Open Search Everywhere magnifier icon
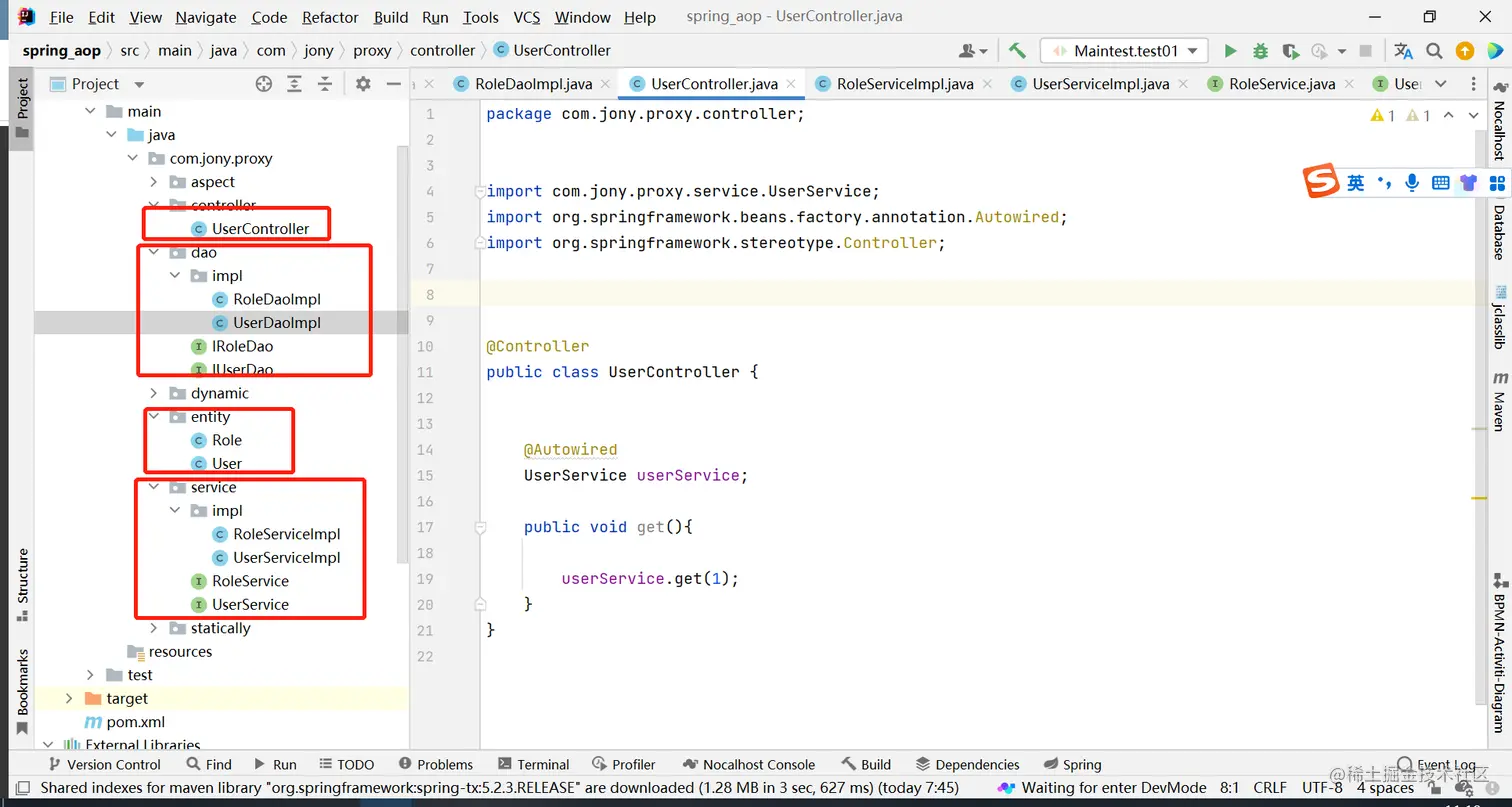The height and width of the screenshot is (807, 1512). (x=1434, y=51)
